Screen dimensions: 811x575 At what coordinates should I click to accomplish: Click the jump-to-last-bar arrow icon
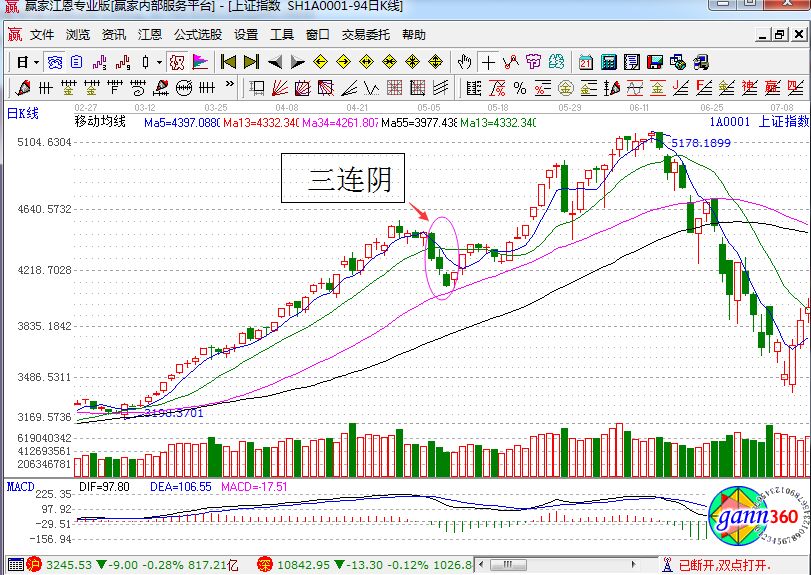point(251,62)
